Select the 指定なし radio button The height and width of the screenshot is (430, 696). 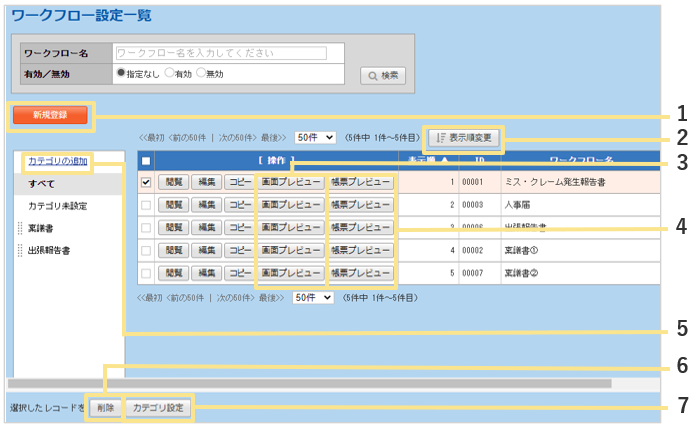pyautogui.click(x=122, y=73)
